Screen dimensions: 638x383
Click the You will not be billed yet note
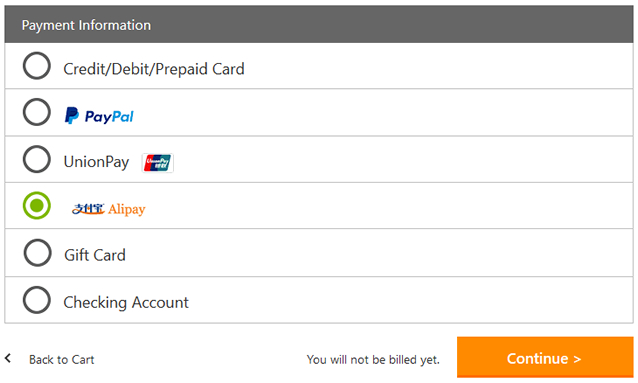(x=373, y=360)
